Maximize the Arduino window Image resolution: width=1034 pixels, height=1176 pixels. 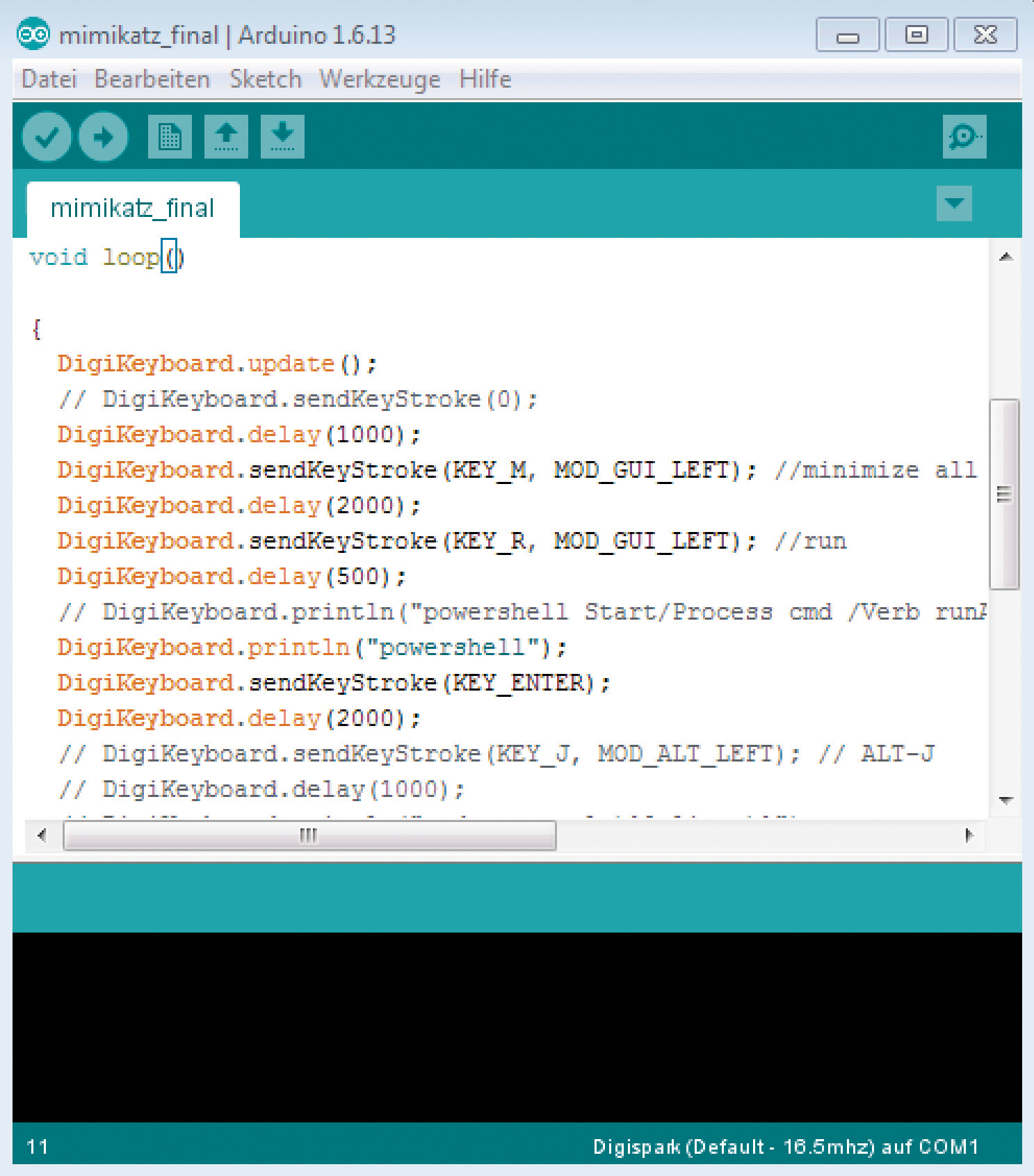click(x=916, y=35)
